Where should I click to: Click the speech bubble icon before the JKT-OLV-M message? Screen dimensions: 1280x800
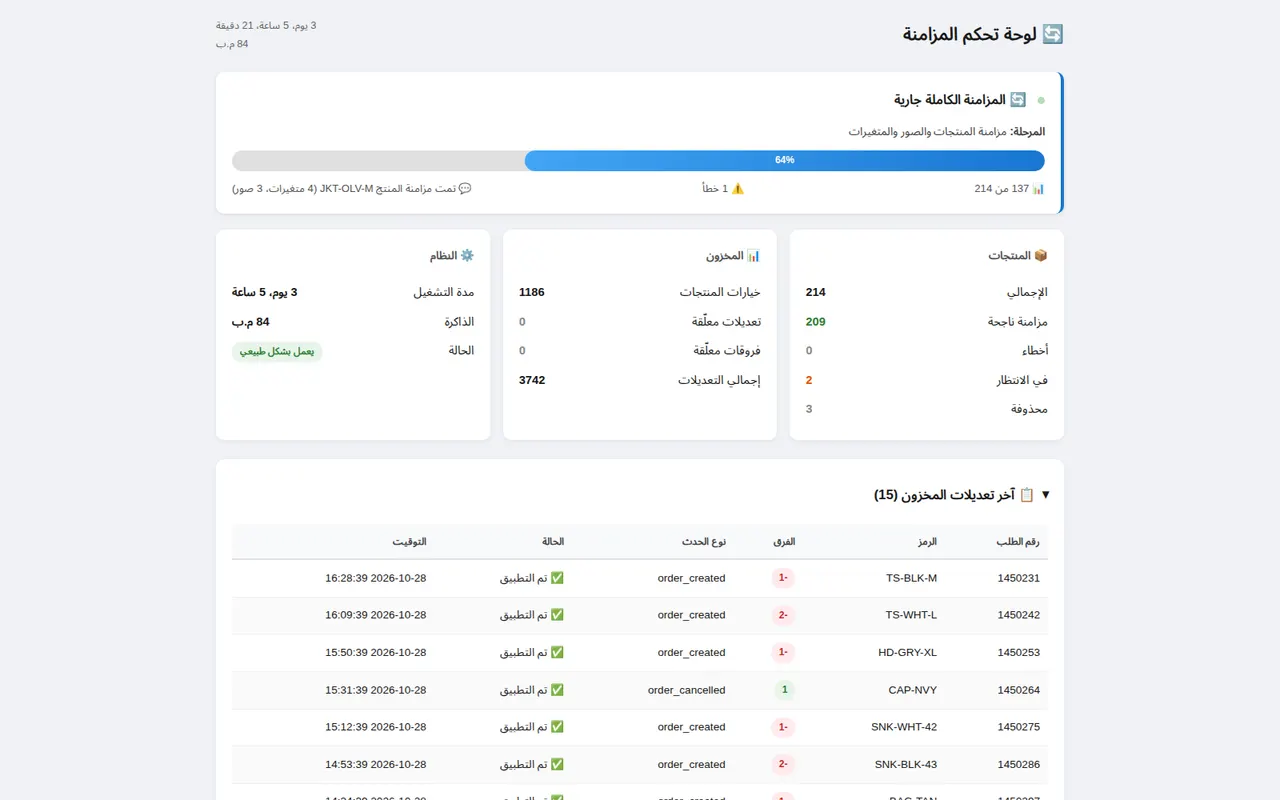pyautogui.click(x=465, y=188)
